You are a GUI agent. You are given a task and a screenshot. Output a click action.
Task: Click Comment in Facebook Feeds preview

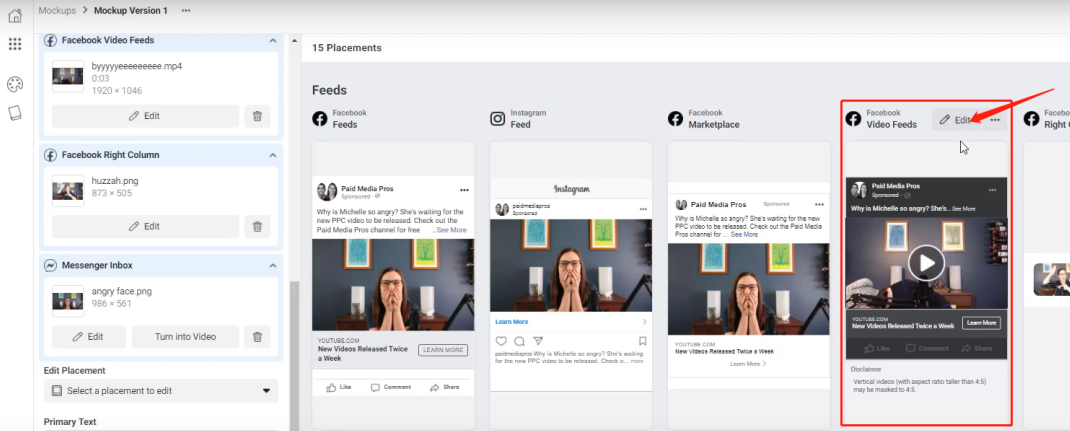coord(391,387)
